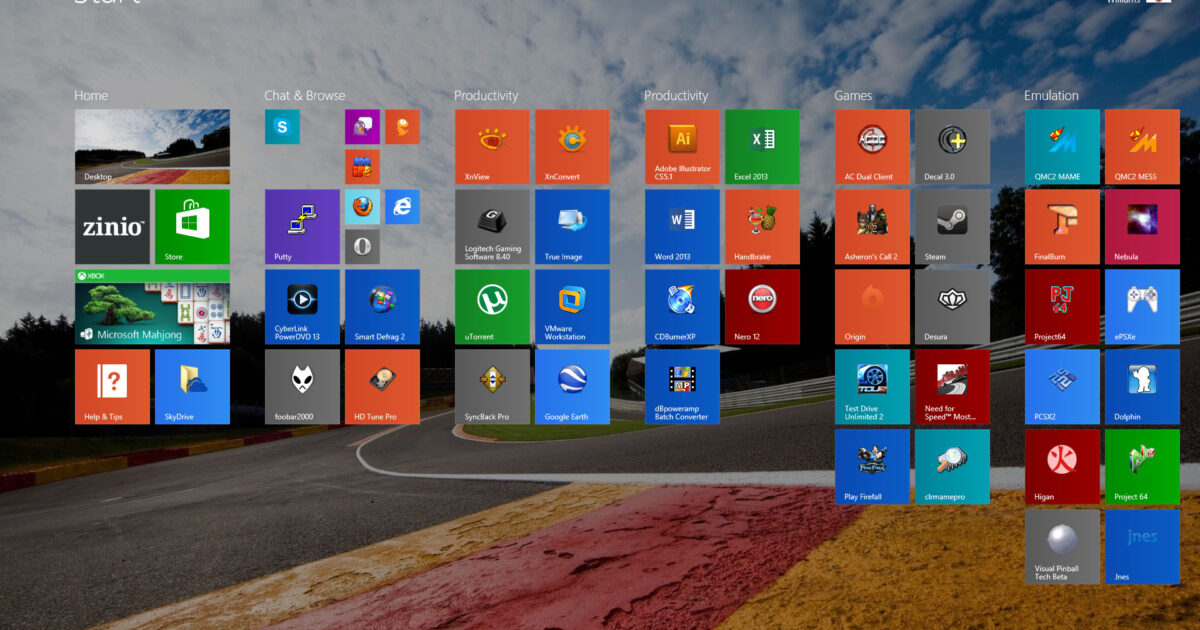Viewport: 1200px width, 630px height.
Task: Open the Internet Explorer tile
Action: [402, 207]
